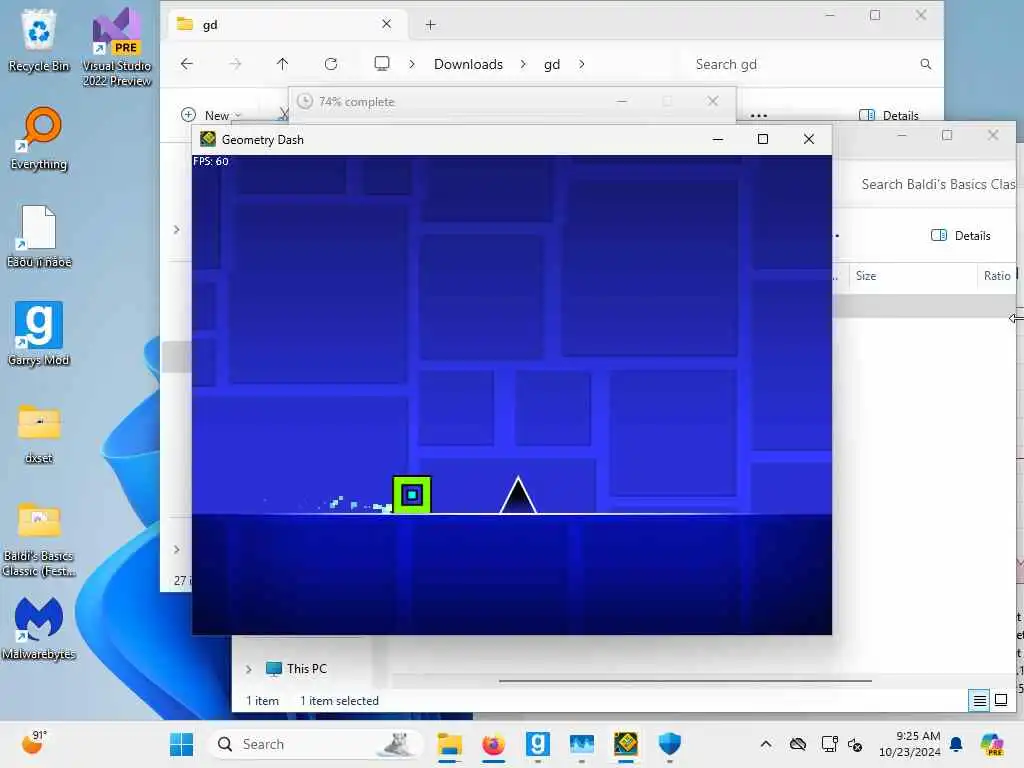Open the clock showing 9:25 AM

(910, 744)
